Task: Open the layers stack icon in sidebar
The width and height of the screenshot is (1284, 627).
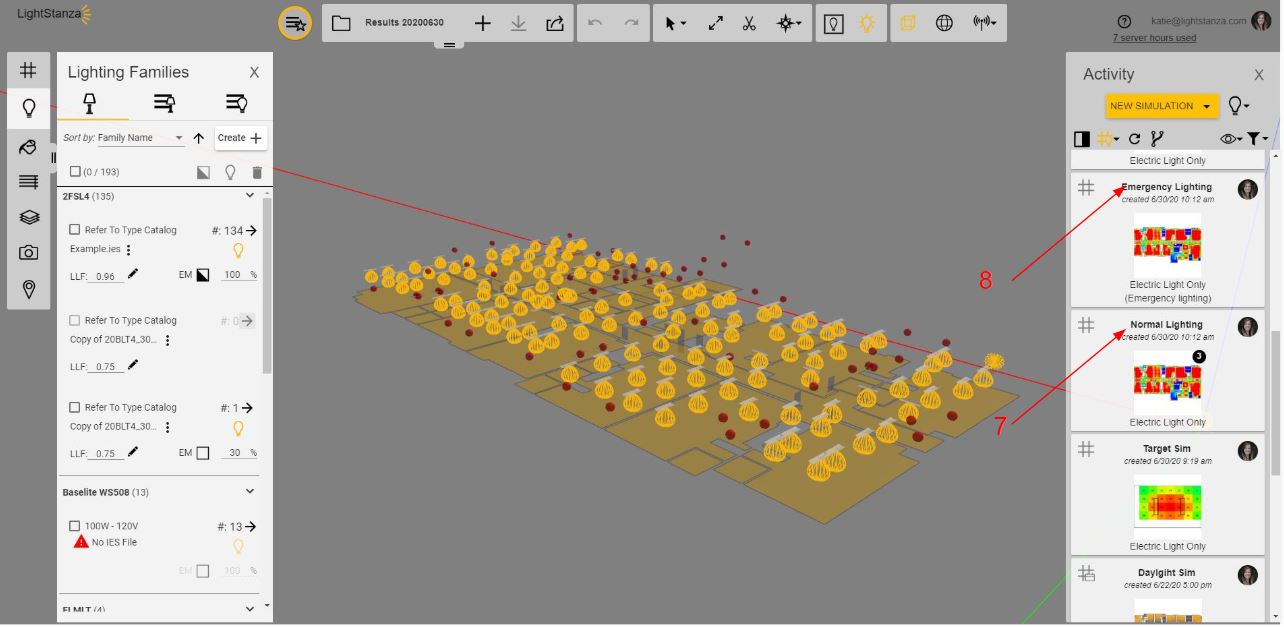Action: 29,217
